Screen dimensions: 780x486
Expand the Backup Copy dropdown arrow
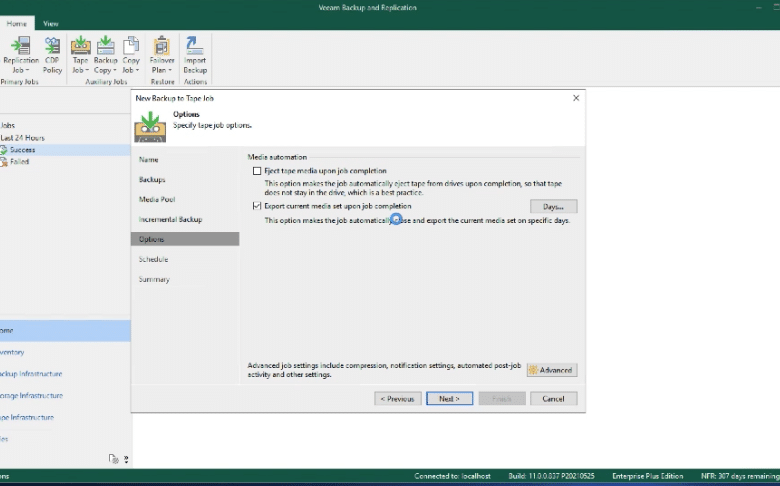(x=114, y=71)
